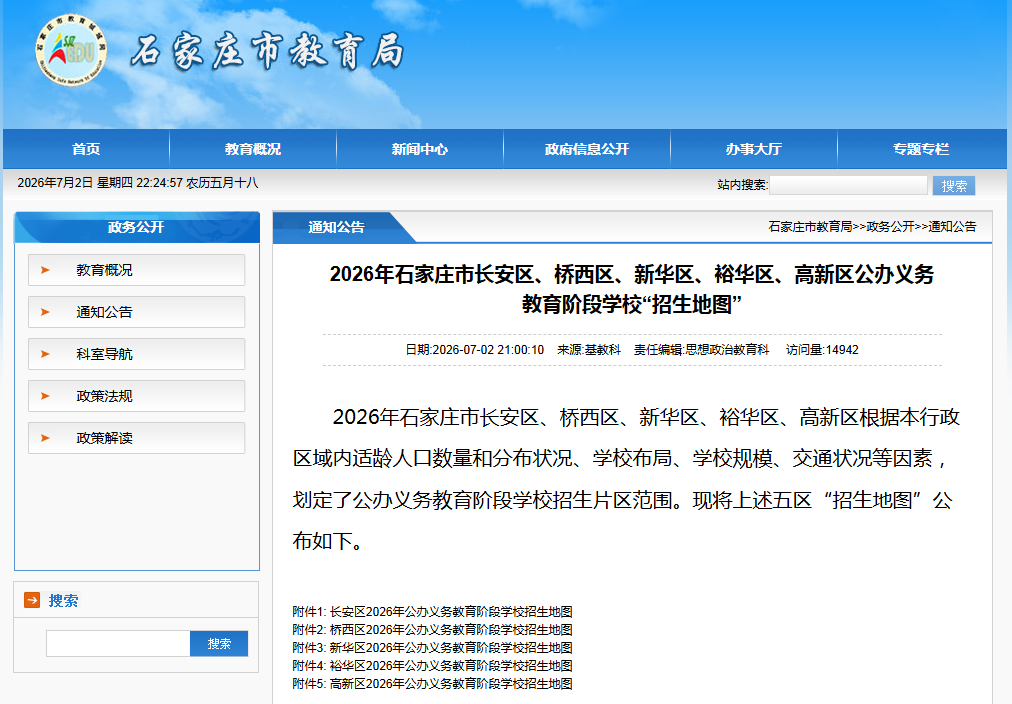Open 通知公告 in the left sidebar
The image size is (1012, 704).
[x=136, y=312]
